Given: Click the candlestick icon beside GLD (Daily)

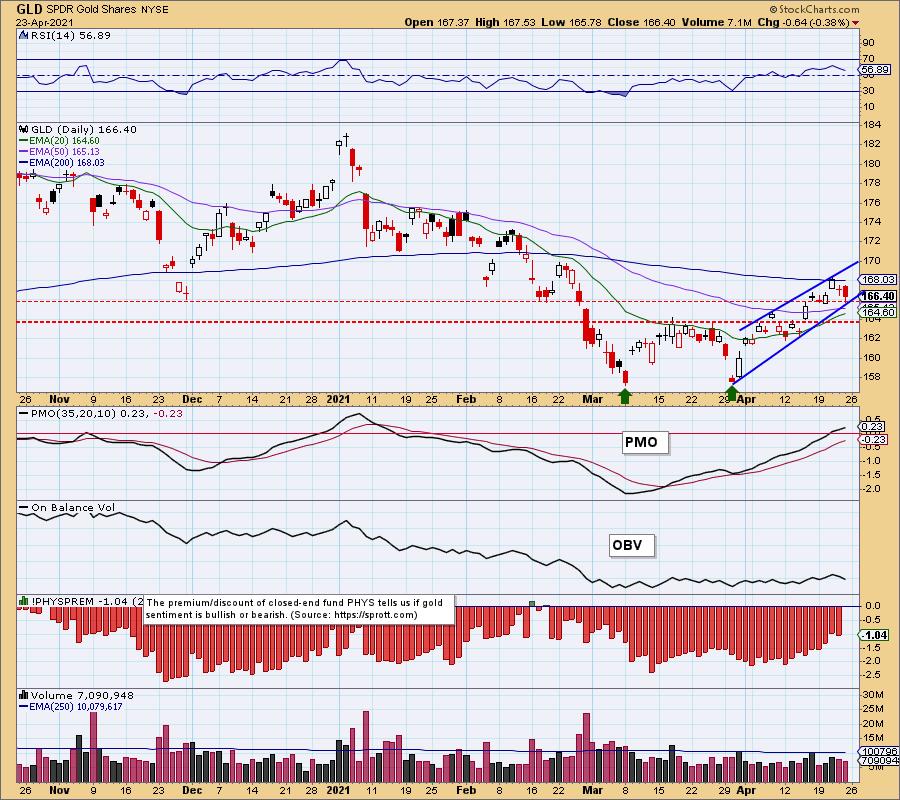Looking at the screenshot, I should tap(24, 129).
